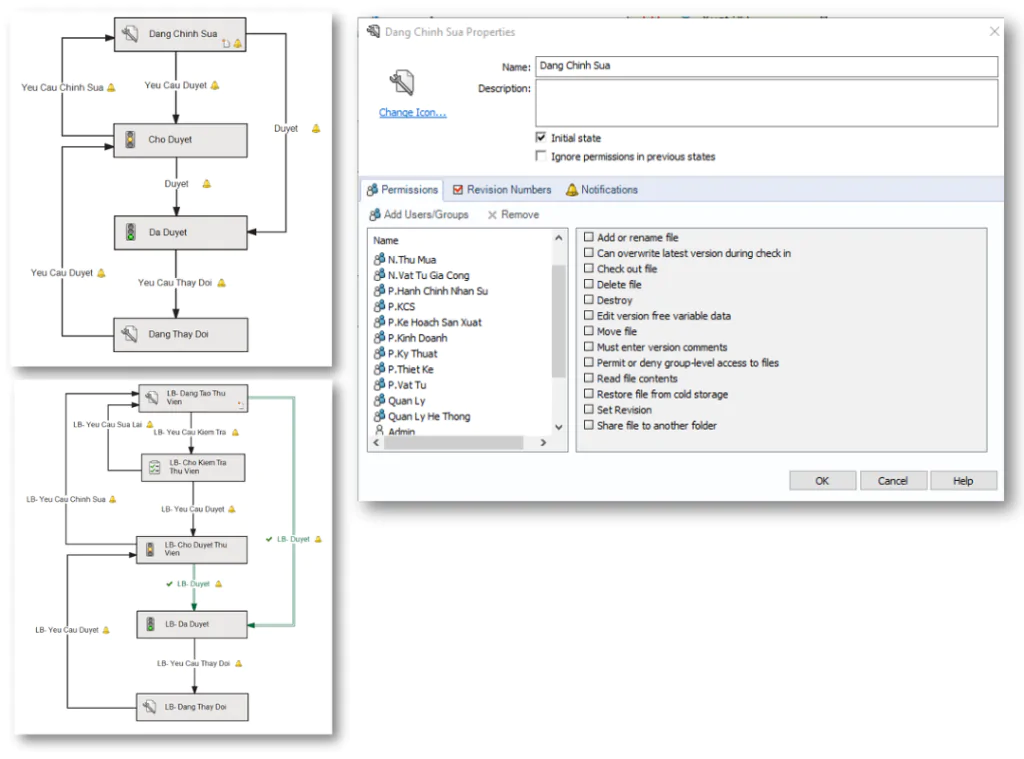
Task: Select N.Vat Tu Gia Cong group
Action: pos(422,275)
